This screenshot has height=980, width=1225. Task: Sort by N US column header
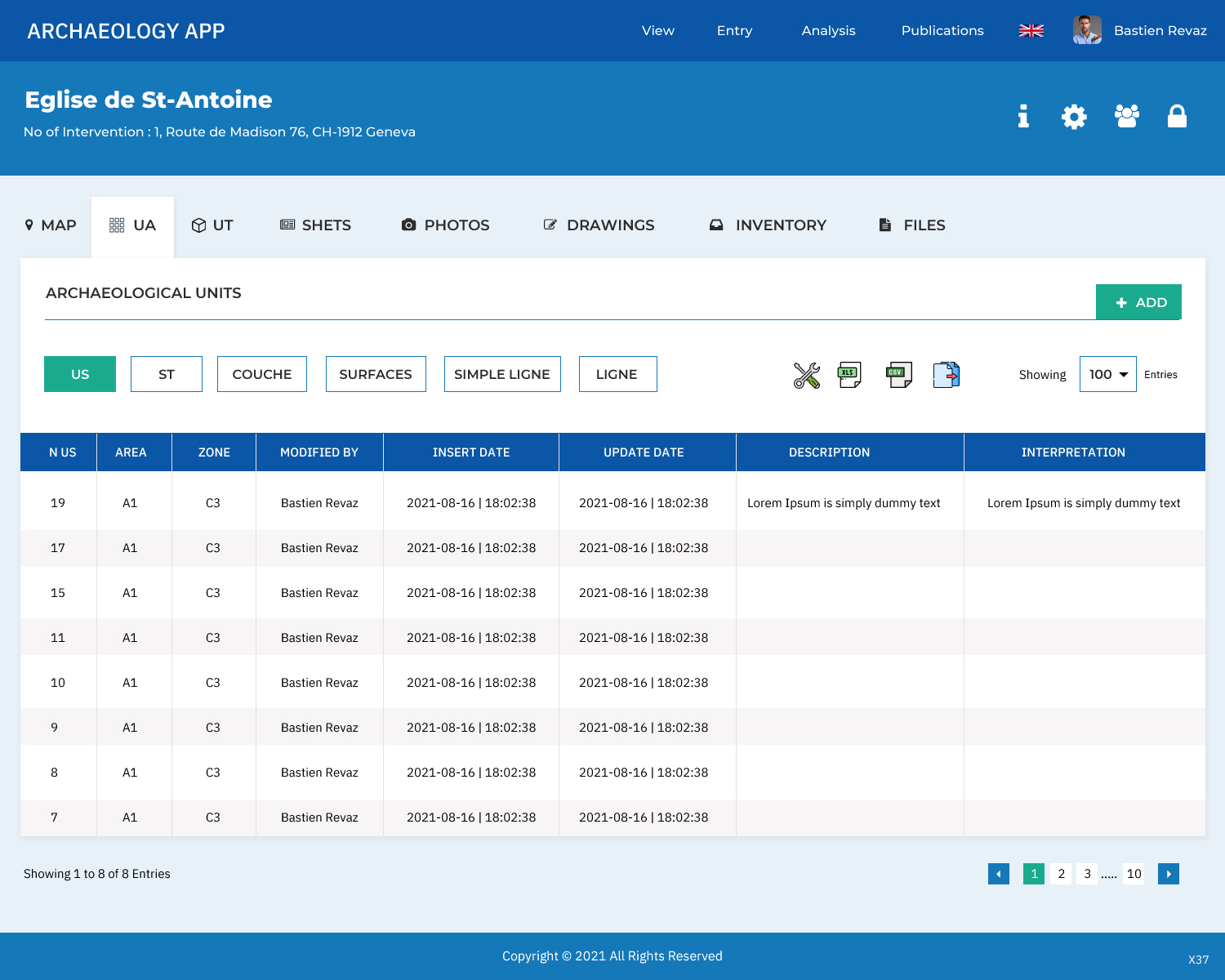click(x=59, y=452)
